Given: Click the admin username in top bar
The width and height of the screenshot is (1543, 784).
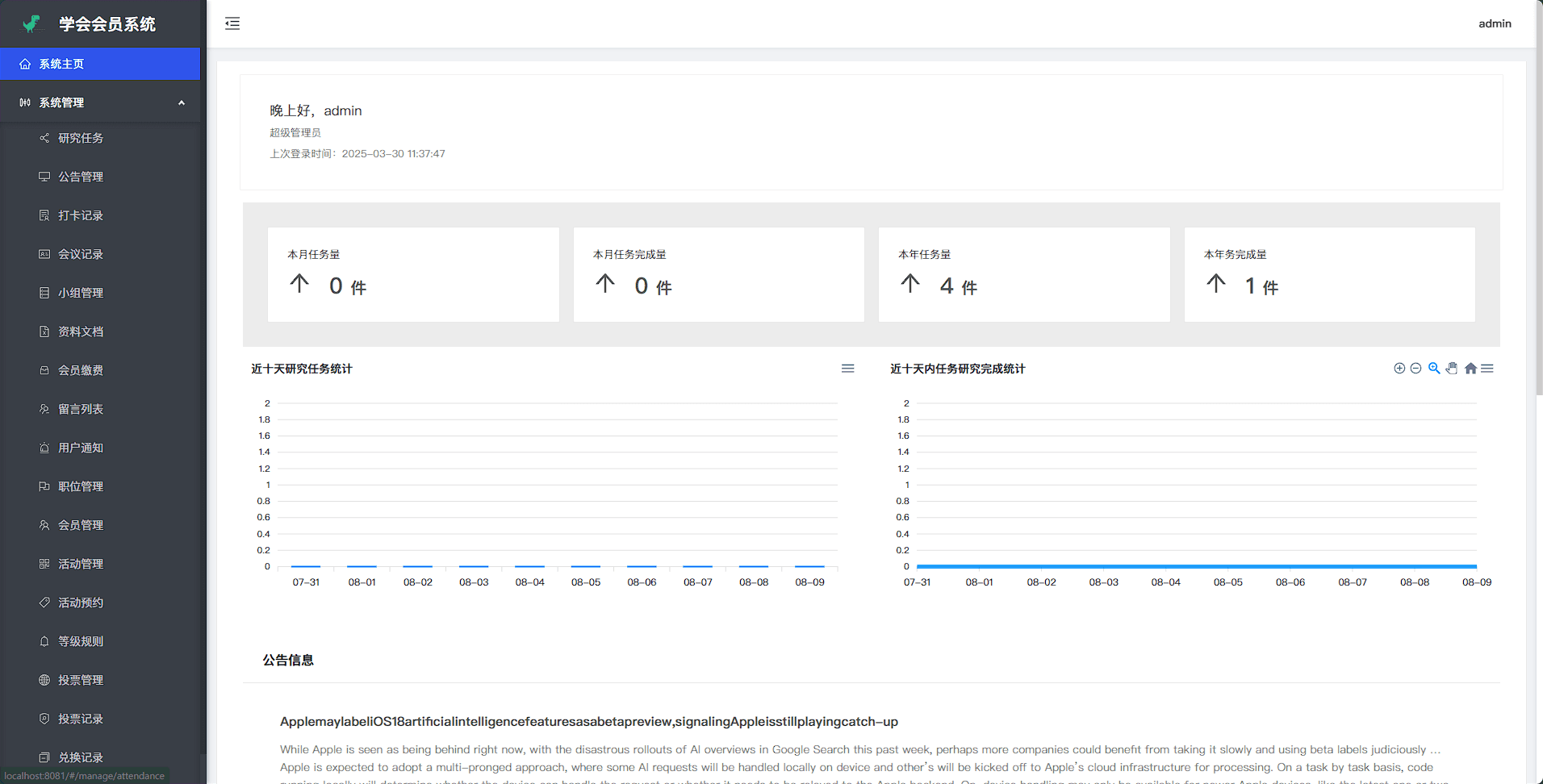Looking at the screenshot, I should pos(1495,23).
